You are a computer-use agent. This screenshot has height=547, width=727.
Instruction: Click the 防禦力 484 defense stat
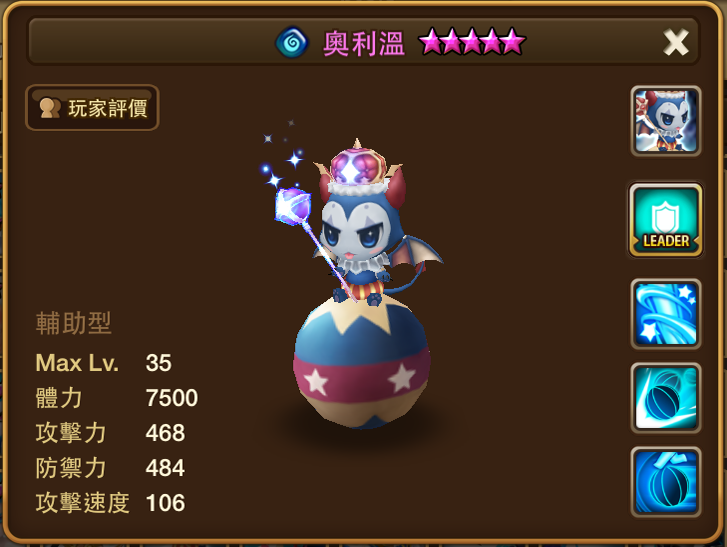(x=110, y=468)
